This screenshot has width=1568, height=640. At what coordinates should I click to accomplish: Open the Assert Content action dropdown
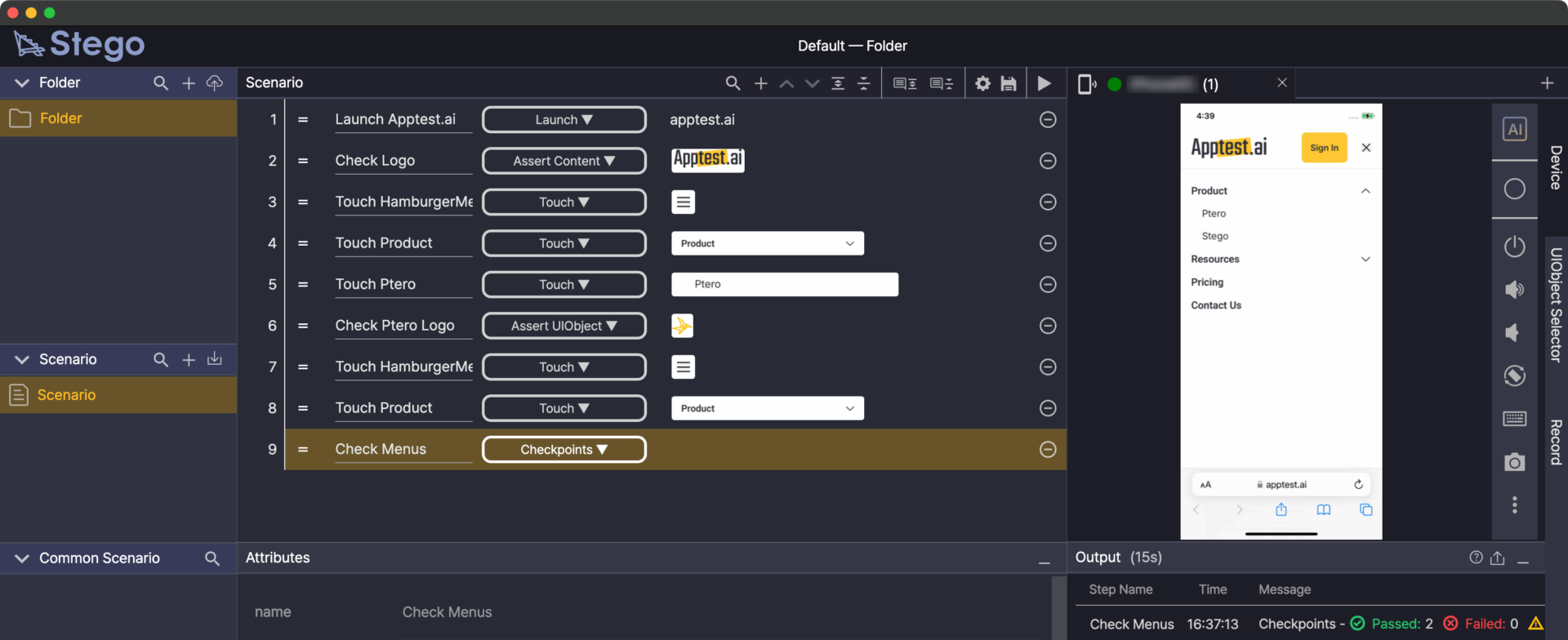563,161
